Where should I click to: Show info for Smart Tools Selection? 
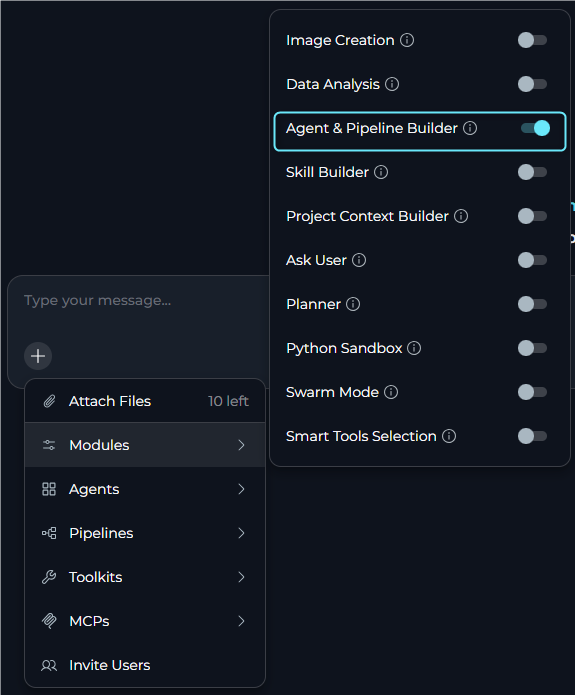[x=449, y=436]
